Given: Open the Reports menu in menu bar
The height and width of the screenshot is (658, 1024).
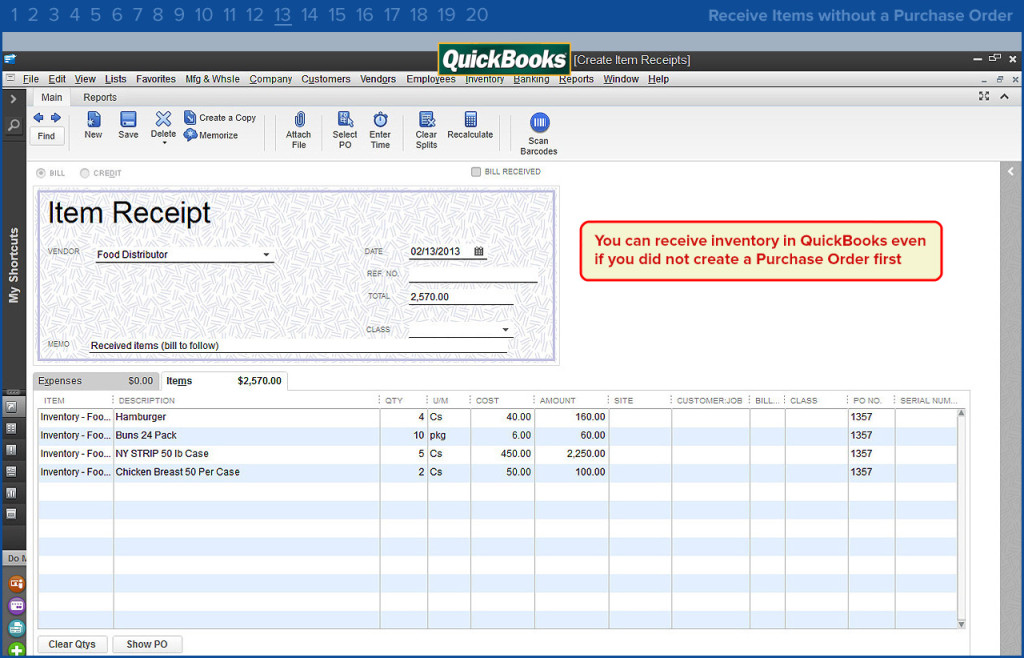Looking at the screenshot, I should pos(576,79).
